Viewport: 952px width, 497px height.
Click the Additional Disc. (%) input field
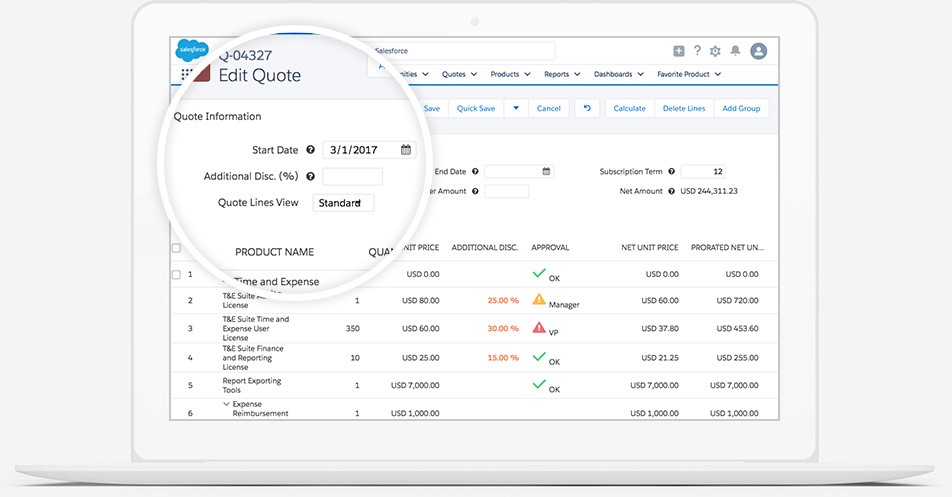point(352,177)
